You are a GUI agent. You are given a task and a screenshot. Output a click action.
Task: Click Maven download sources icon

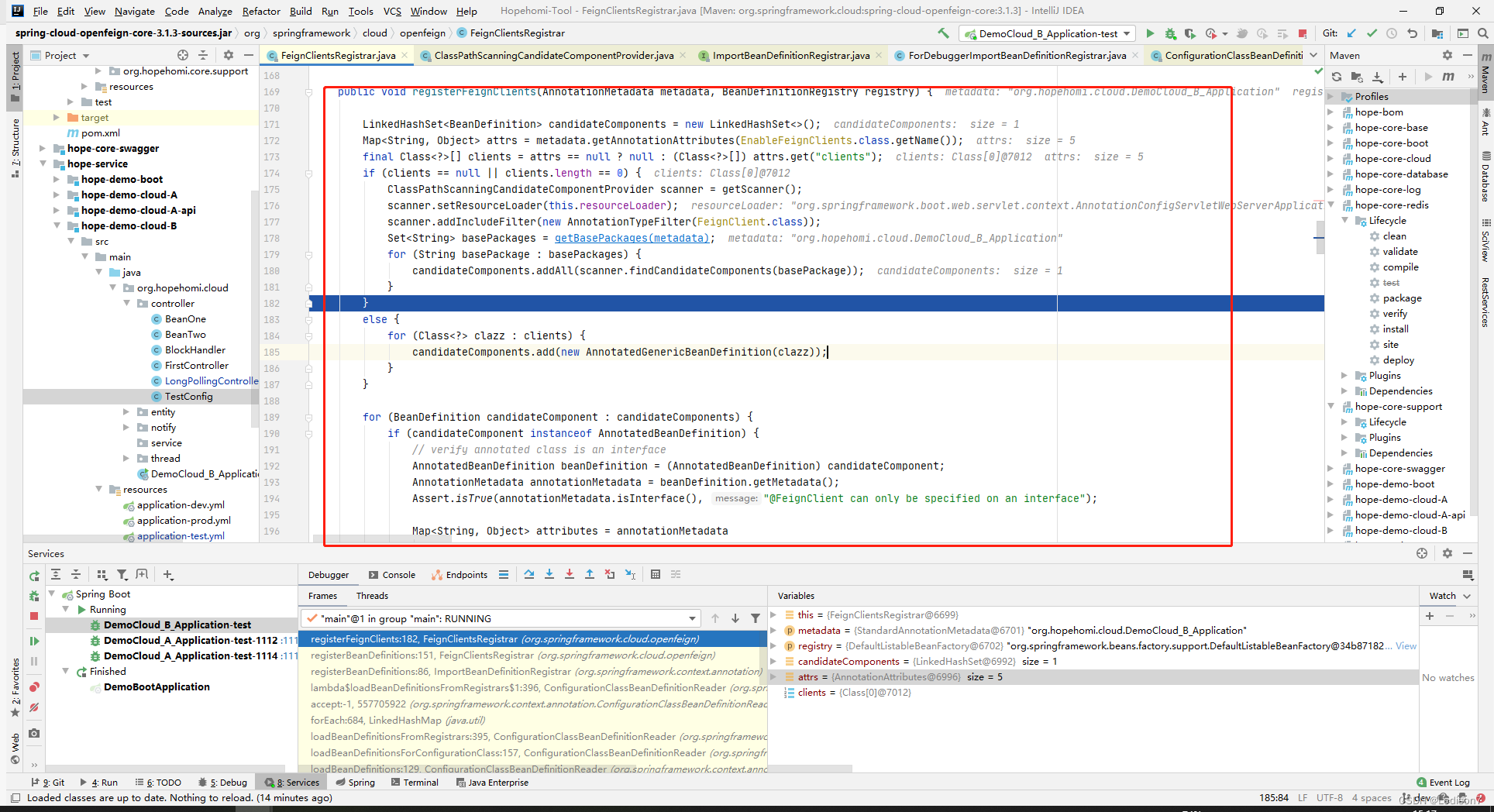pos(1377,77)
